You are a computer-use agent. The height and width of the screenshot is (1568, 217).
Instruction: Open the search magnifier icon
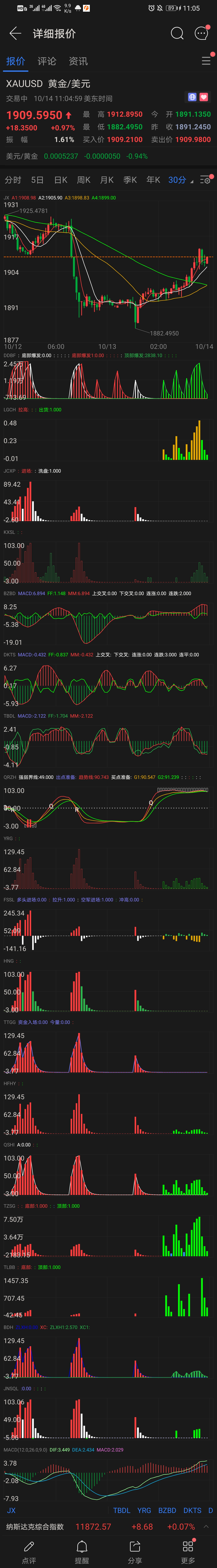point(177,34)
